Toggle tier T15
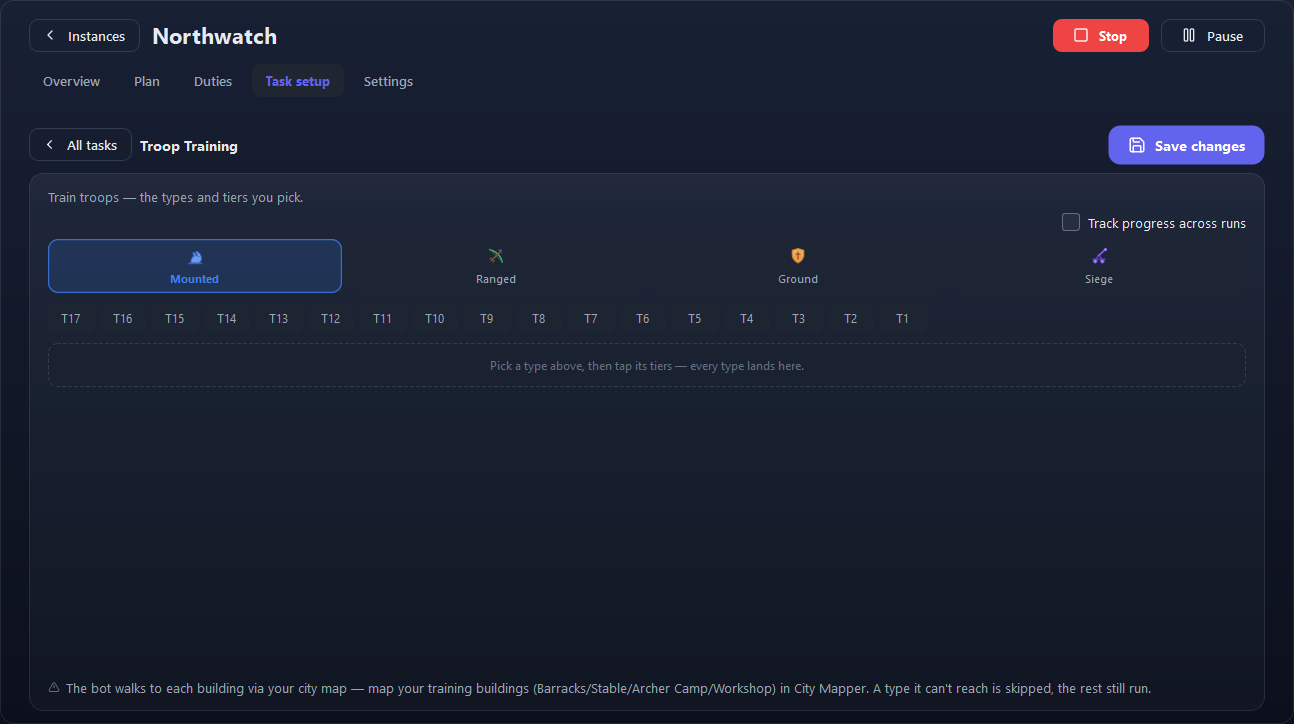Image resolution: width=1294 pixels, height=724 pixels. (x=175, y=319)
